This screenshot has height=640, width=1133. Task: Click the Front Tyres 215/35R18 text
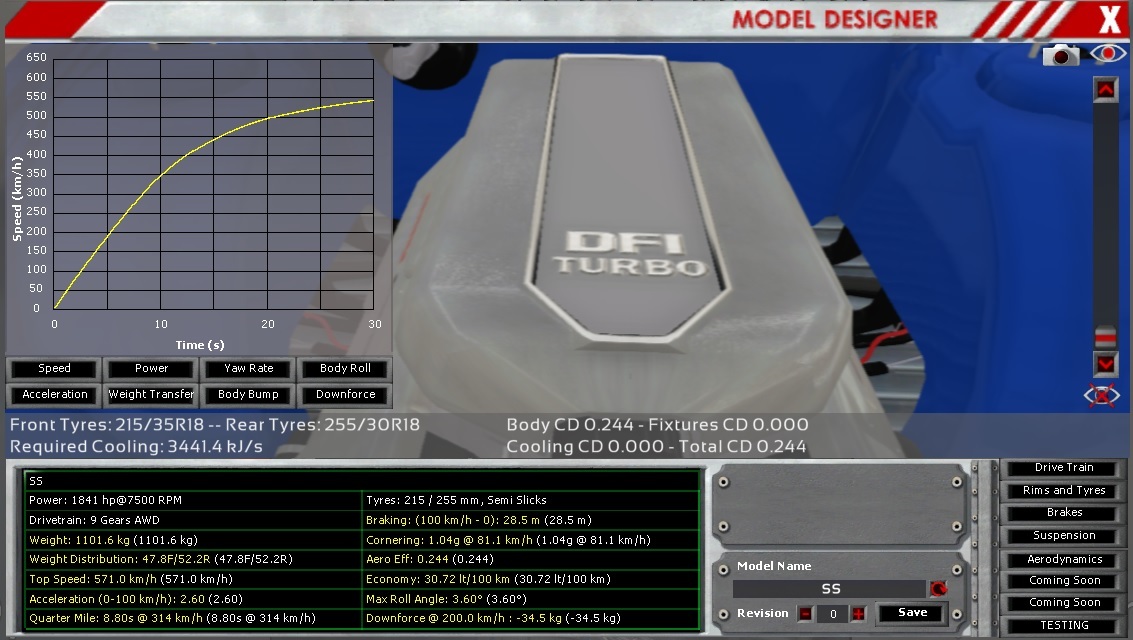[107, 425]
